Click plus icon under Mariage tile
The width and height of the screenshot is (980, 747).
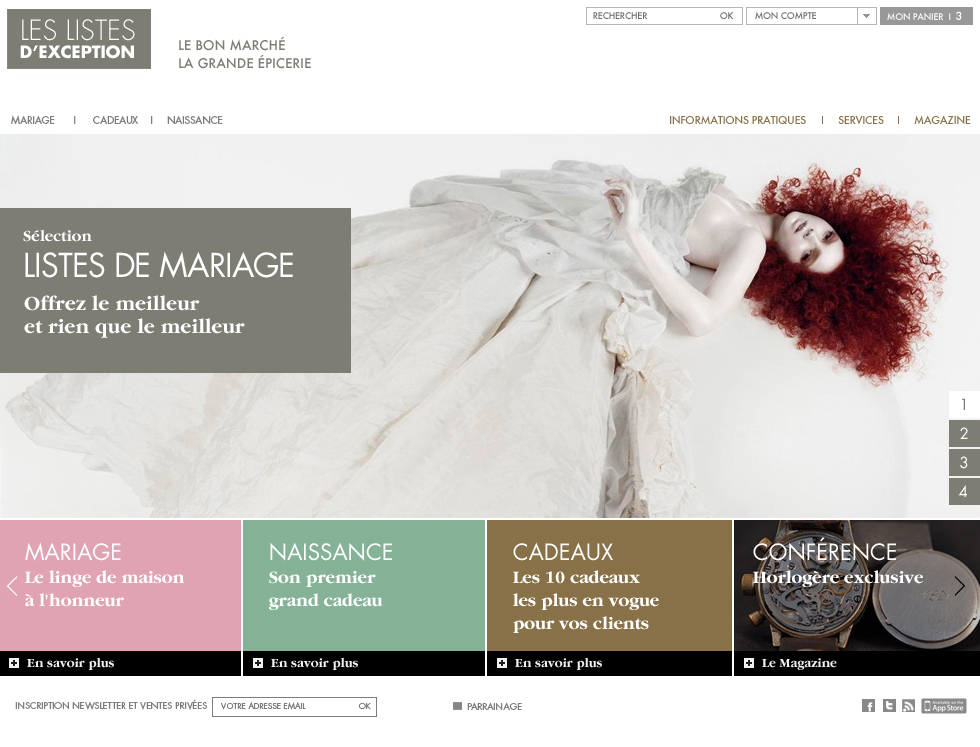(x=14, y=663)
